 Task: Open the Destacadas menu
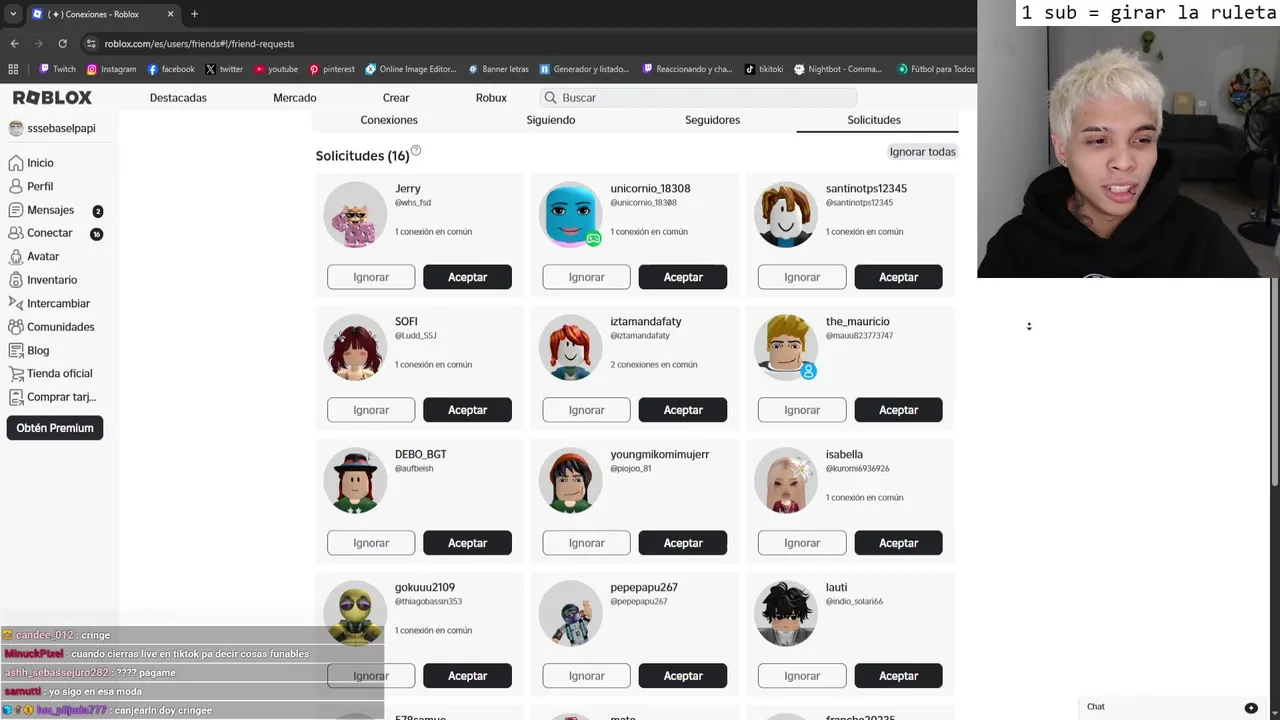(178, 97)
